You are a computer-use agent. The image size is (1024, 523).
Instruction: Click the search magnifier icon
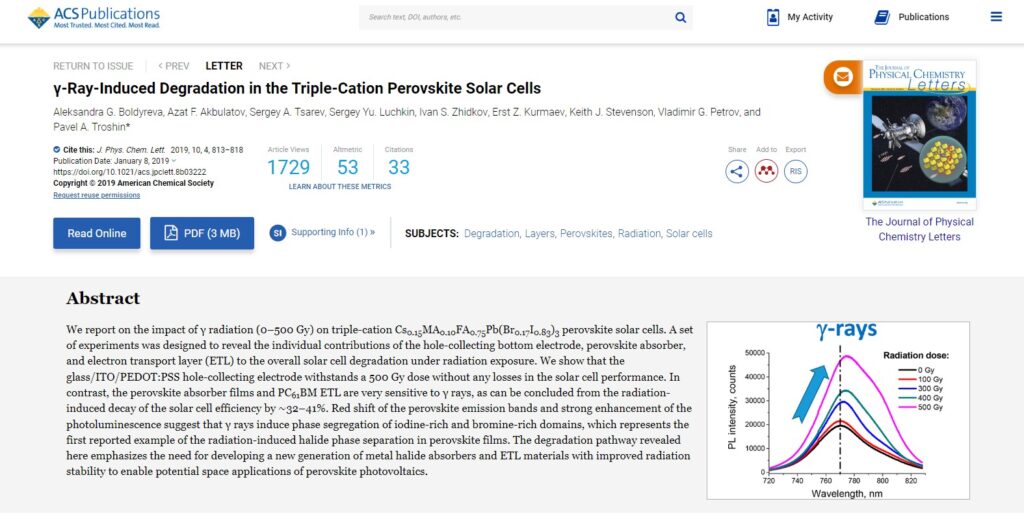click(x=680, y=18)
